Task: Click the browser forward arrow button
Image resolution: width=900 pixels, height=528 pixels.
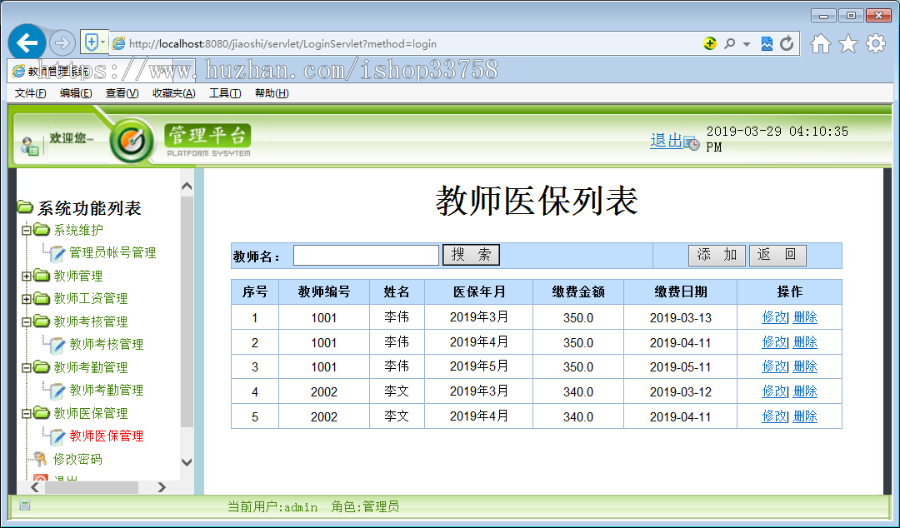Action: [x=62, y=43]
